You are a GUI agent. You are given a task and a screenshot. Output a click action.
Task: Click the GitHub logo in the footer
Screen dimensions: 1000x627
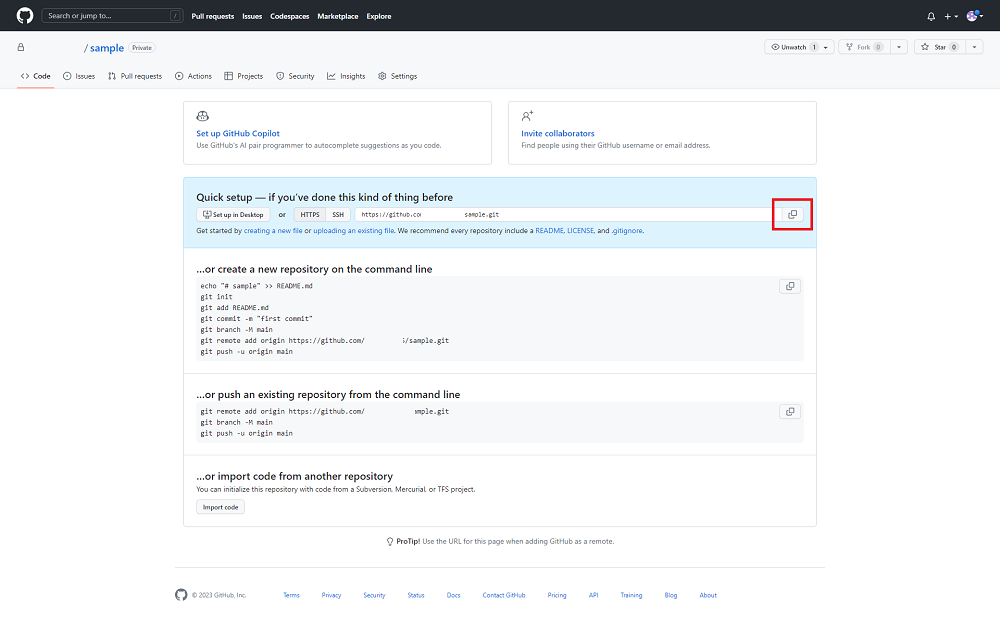181,595
